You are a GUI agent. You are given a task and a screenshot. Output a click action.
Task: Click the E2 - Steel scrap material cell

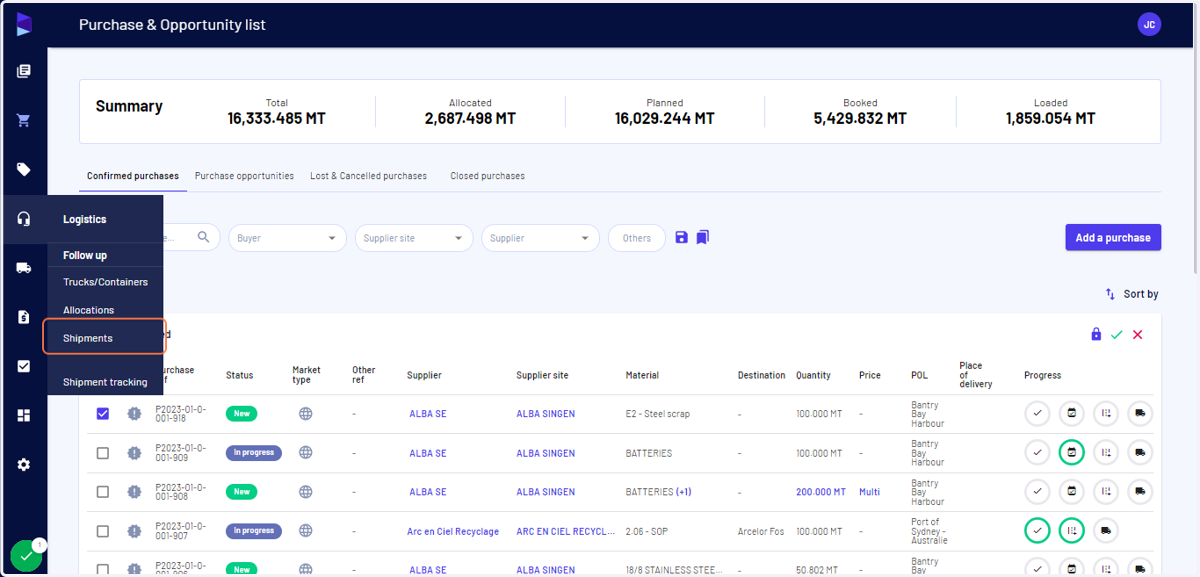click(657, 413)
